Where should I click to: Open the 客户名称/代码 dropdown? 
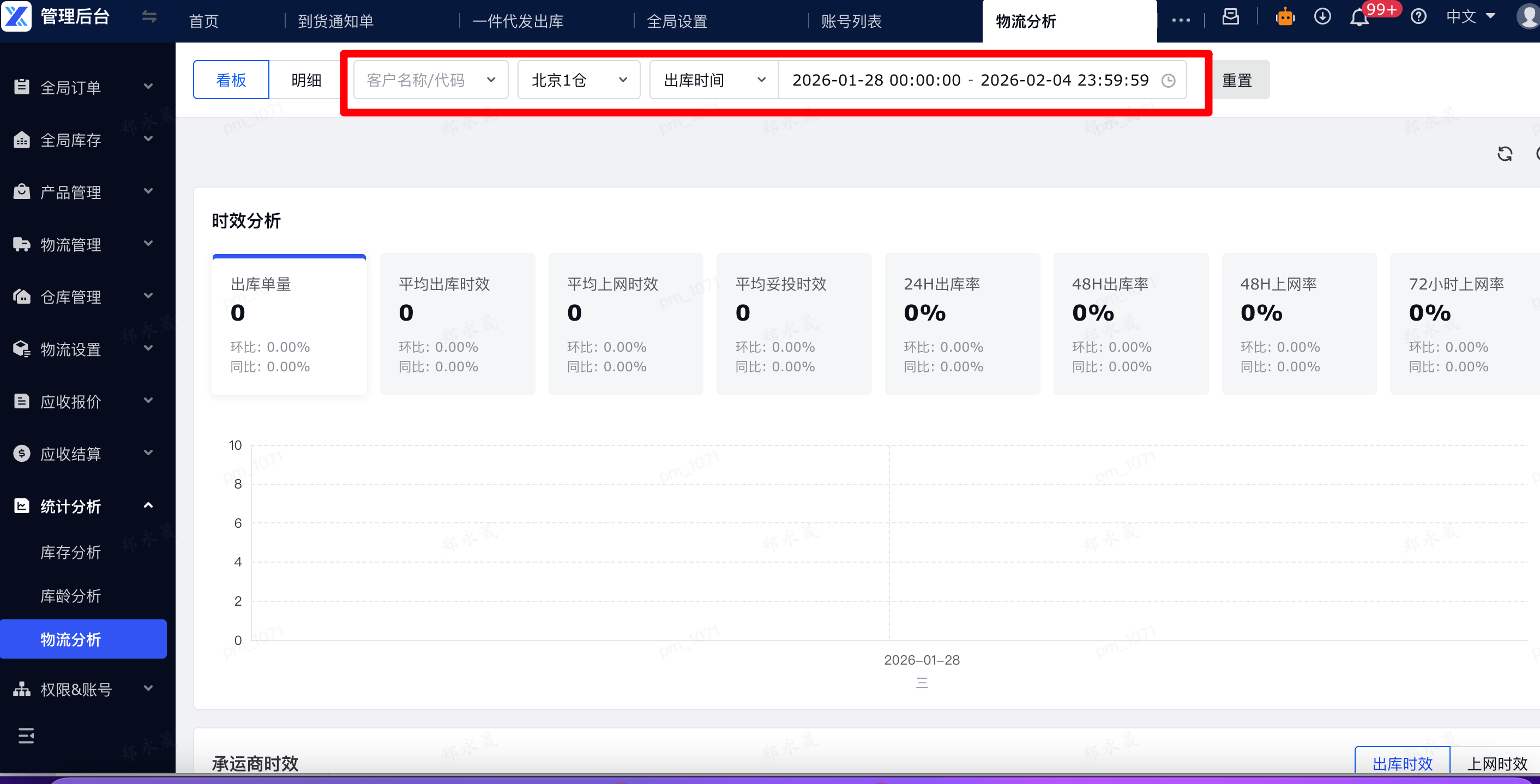point(430,80)
